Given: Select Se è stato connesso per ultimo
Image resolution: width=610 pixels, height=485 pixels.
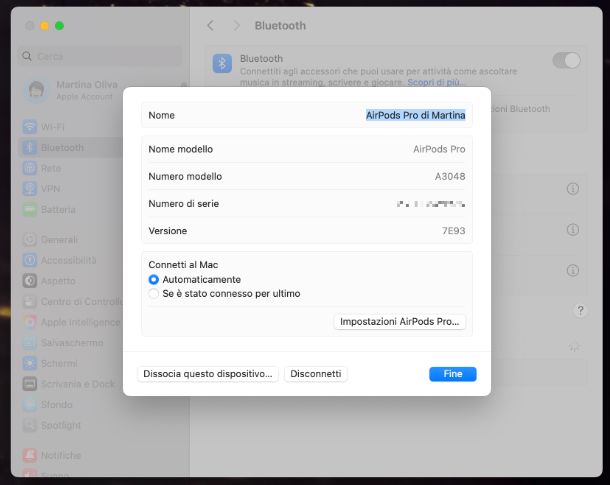Looking at the screenshot, I should click(154, 293).
